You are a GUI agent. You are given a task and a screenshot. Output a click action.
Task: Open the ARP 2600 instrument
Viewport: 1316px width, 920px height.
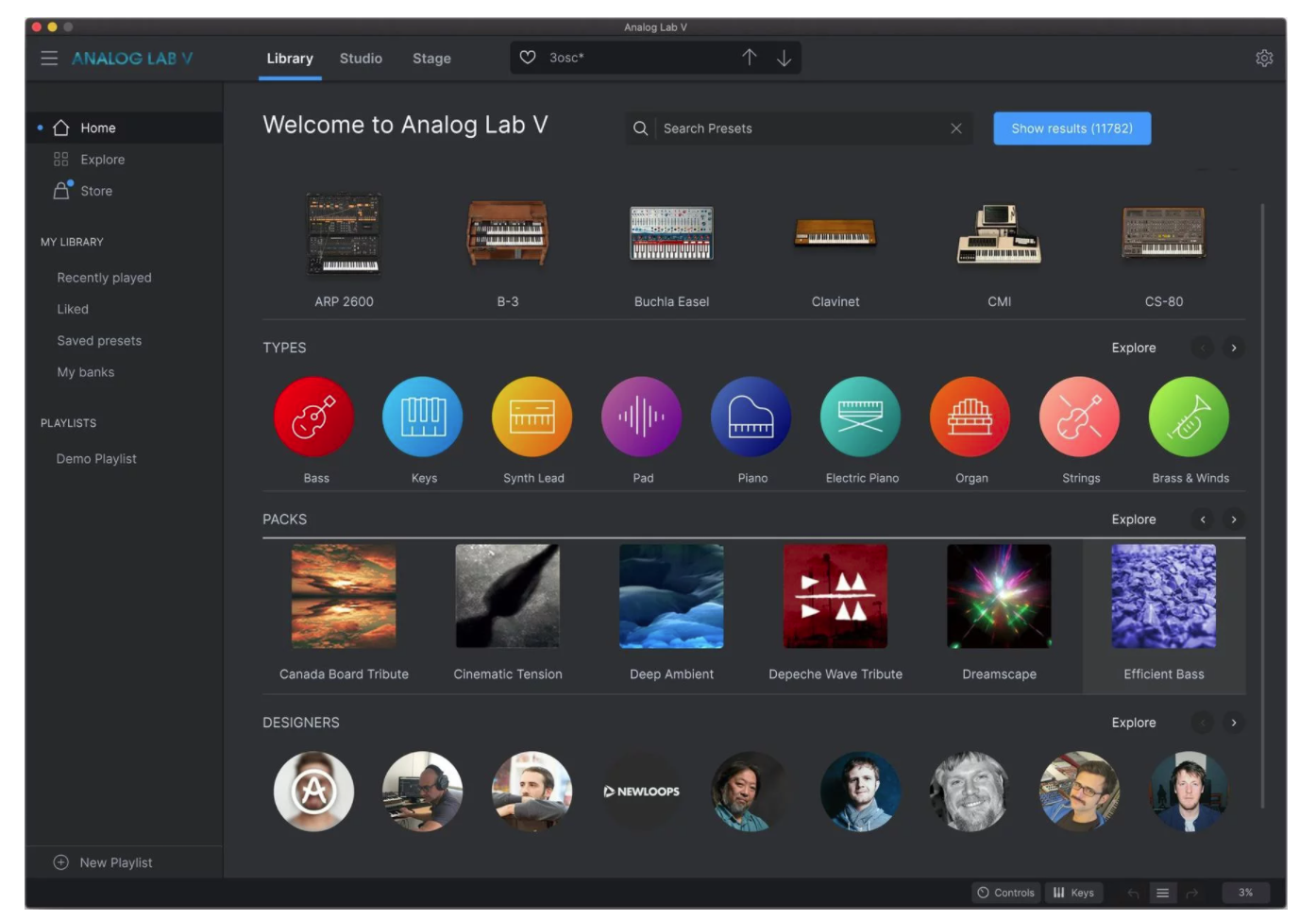click(x=345, y=234)
